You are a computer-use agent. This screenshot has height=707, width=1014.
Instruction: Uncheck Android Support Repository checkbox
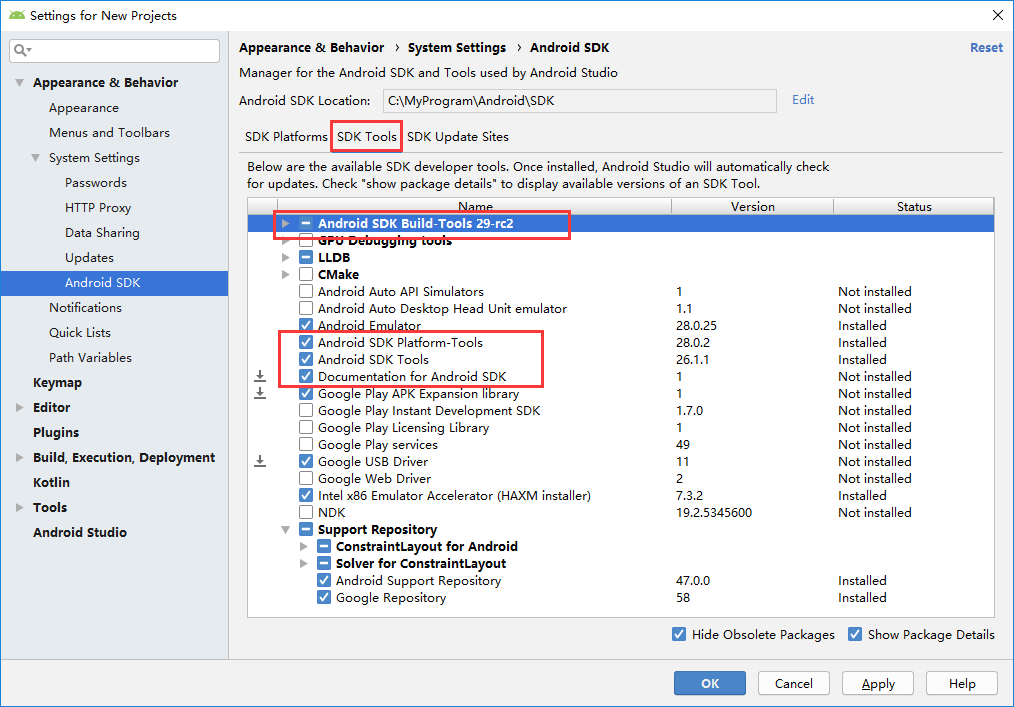324,580
